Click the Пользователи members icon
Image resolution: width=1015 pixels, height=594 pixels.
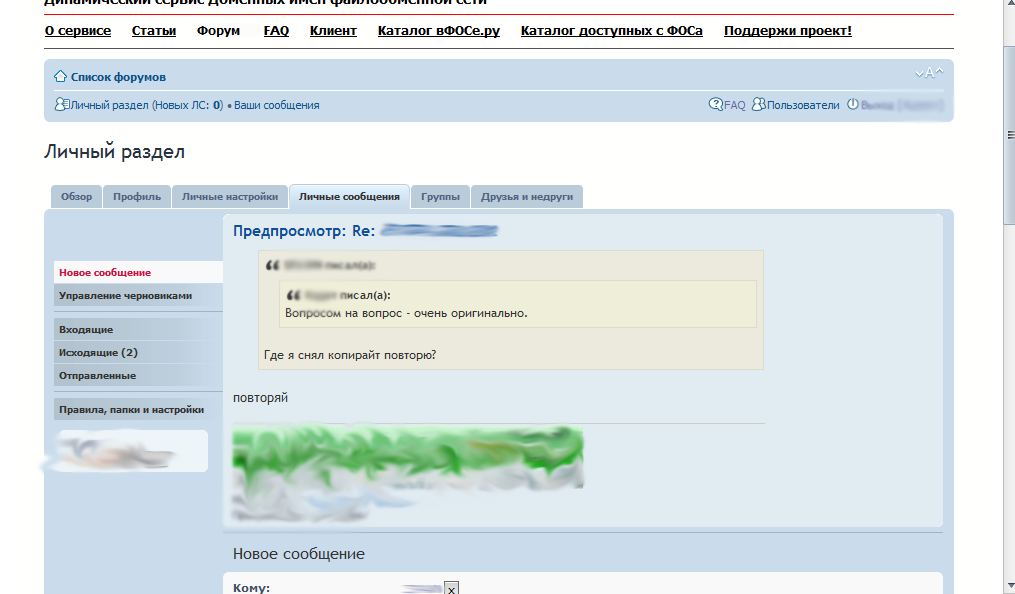[758, 104]
